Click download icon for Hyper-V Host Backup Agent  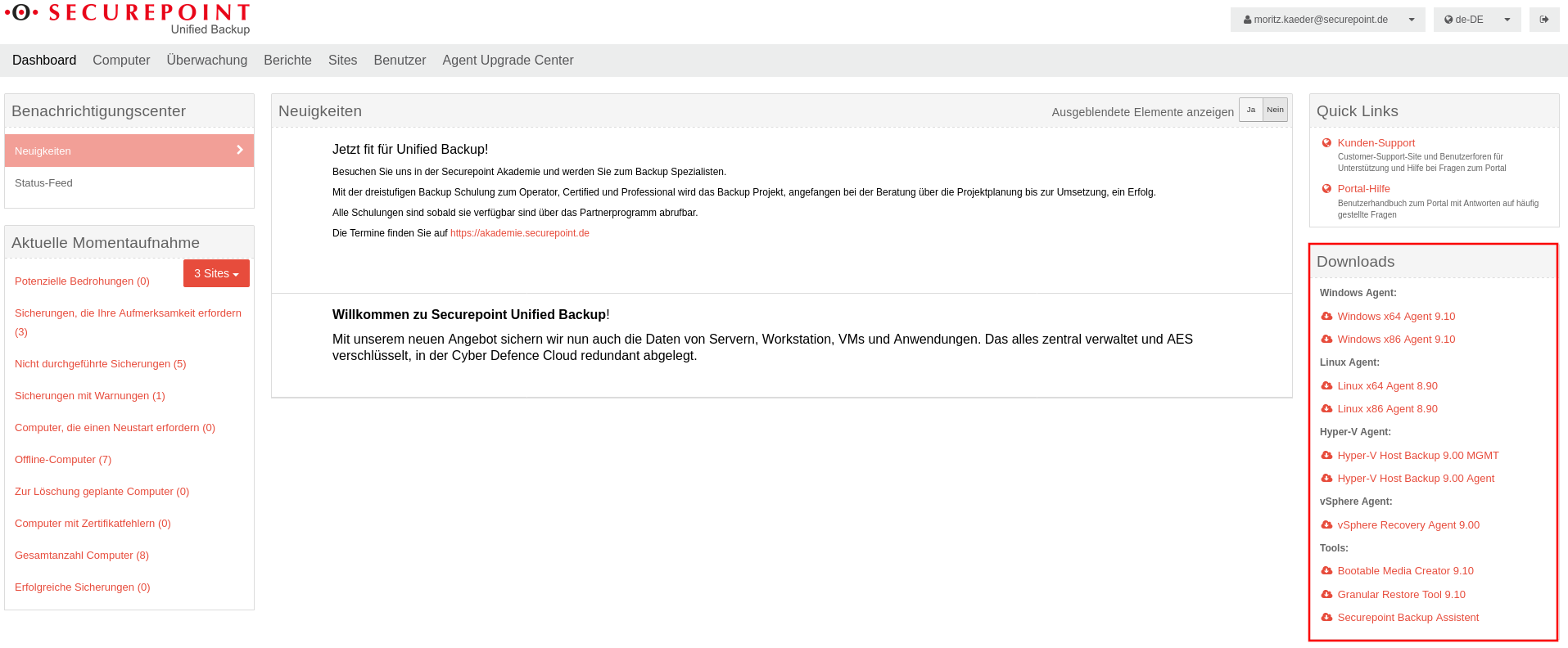1326,478
